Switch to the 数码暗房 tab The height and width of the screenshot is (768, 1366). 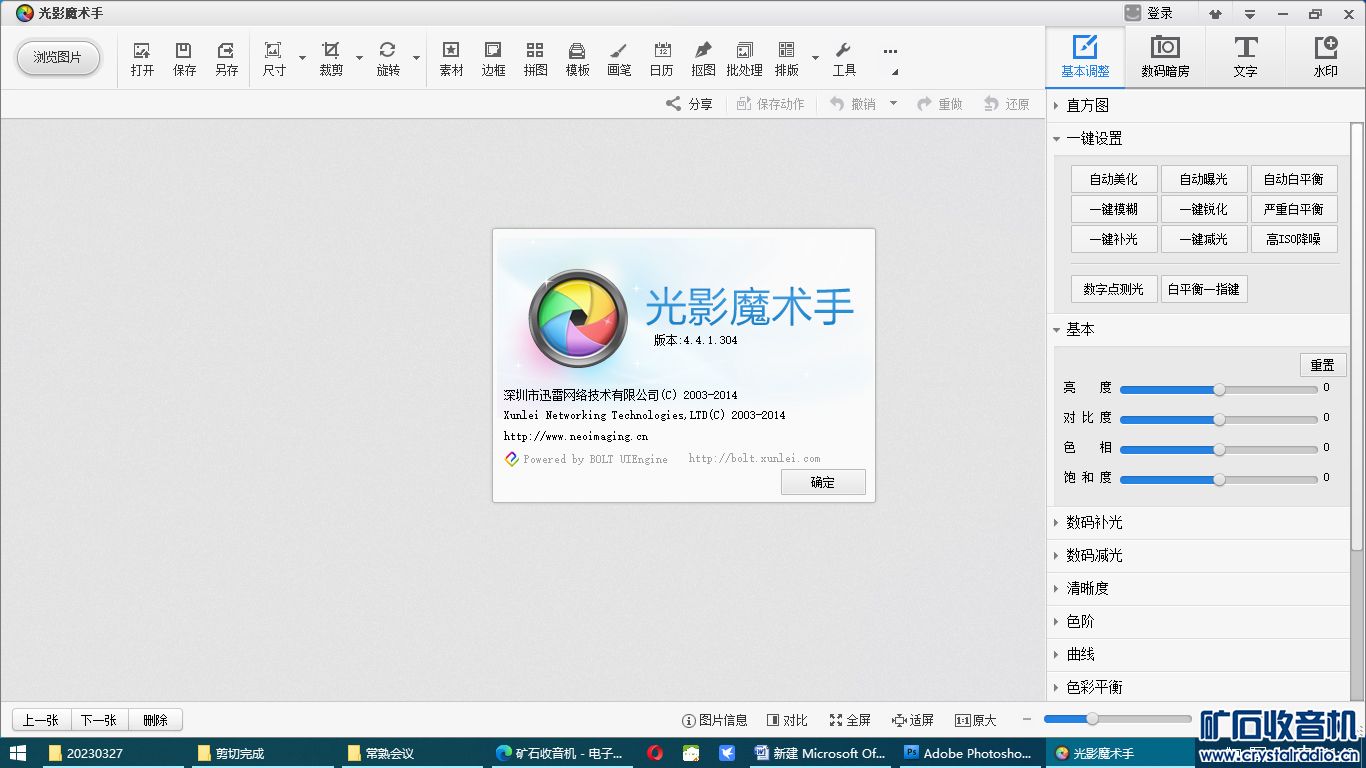[1165, 57]
